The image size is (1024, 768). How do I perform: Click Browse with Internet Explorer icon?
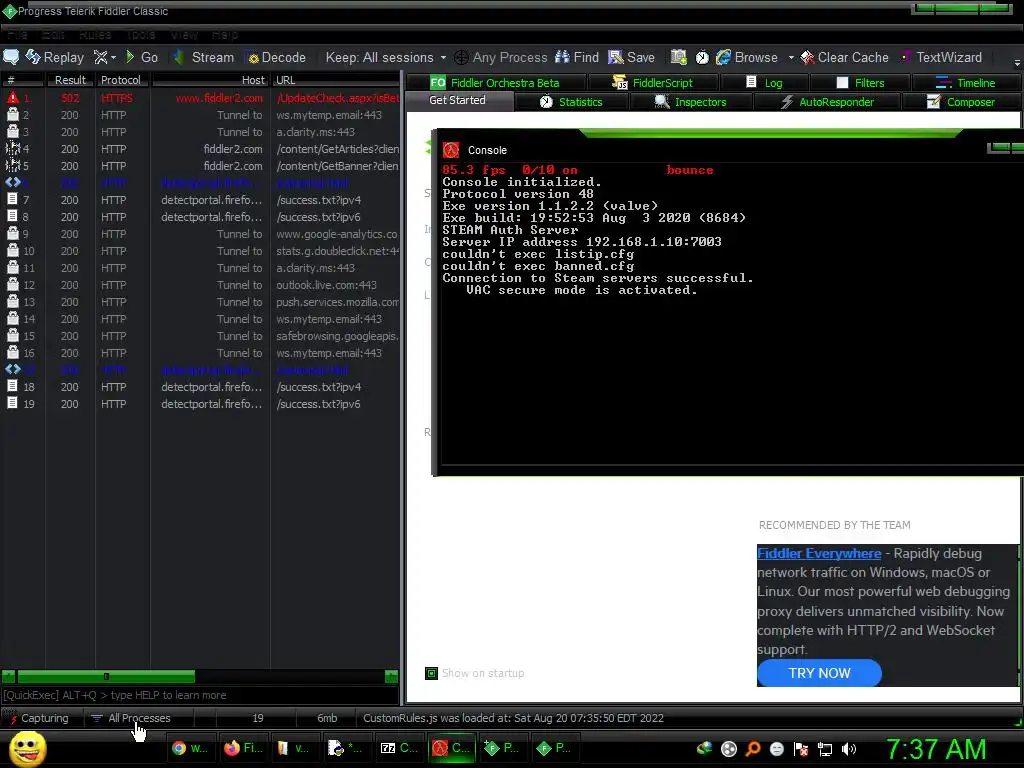[x=746, y=57]
